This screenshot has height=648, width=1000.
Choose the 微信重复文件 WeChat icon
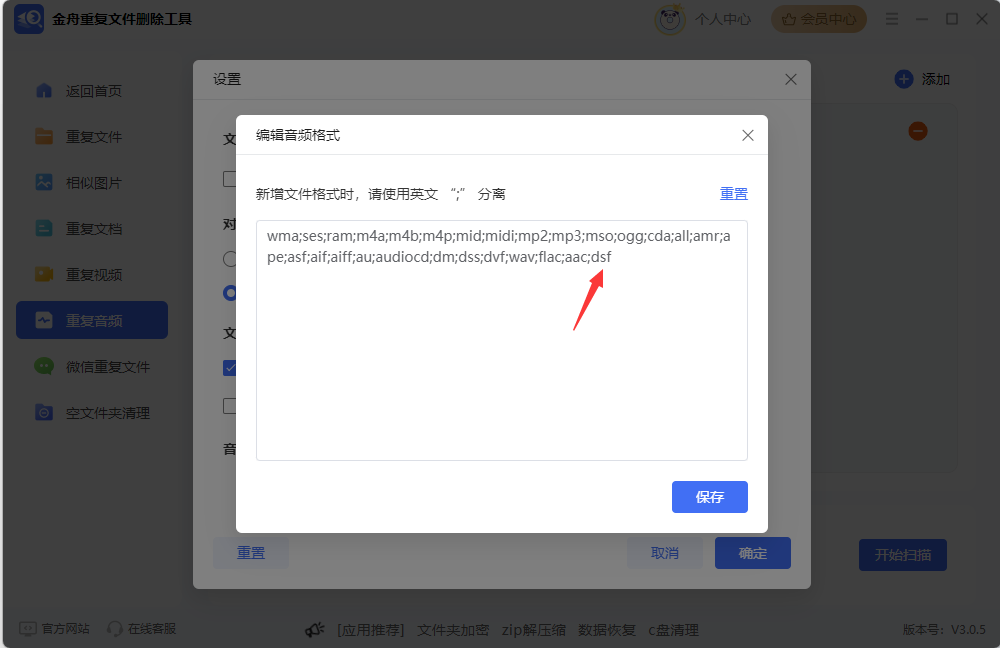44,366
